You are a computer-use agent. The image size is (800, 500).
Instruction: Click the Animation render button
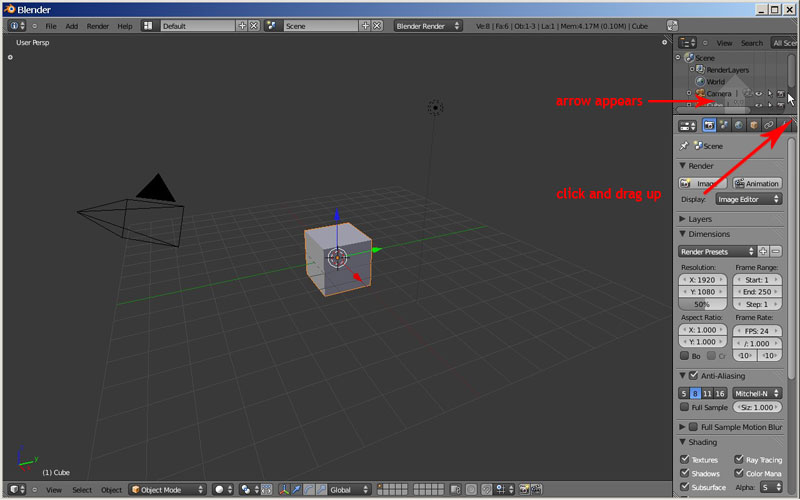tap(757, 183)
